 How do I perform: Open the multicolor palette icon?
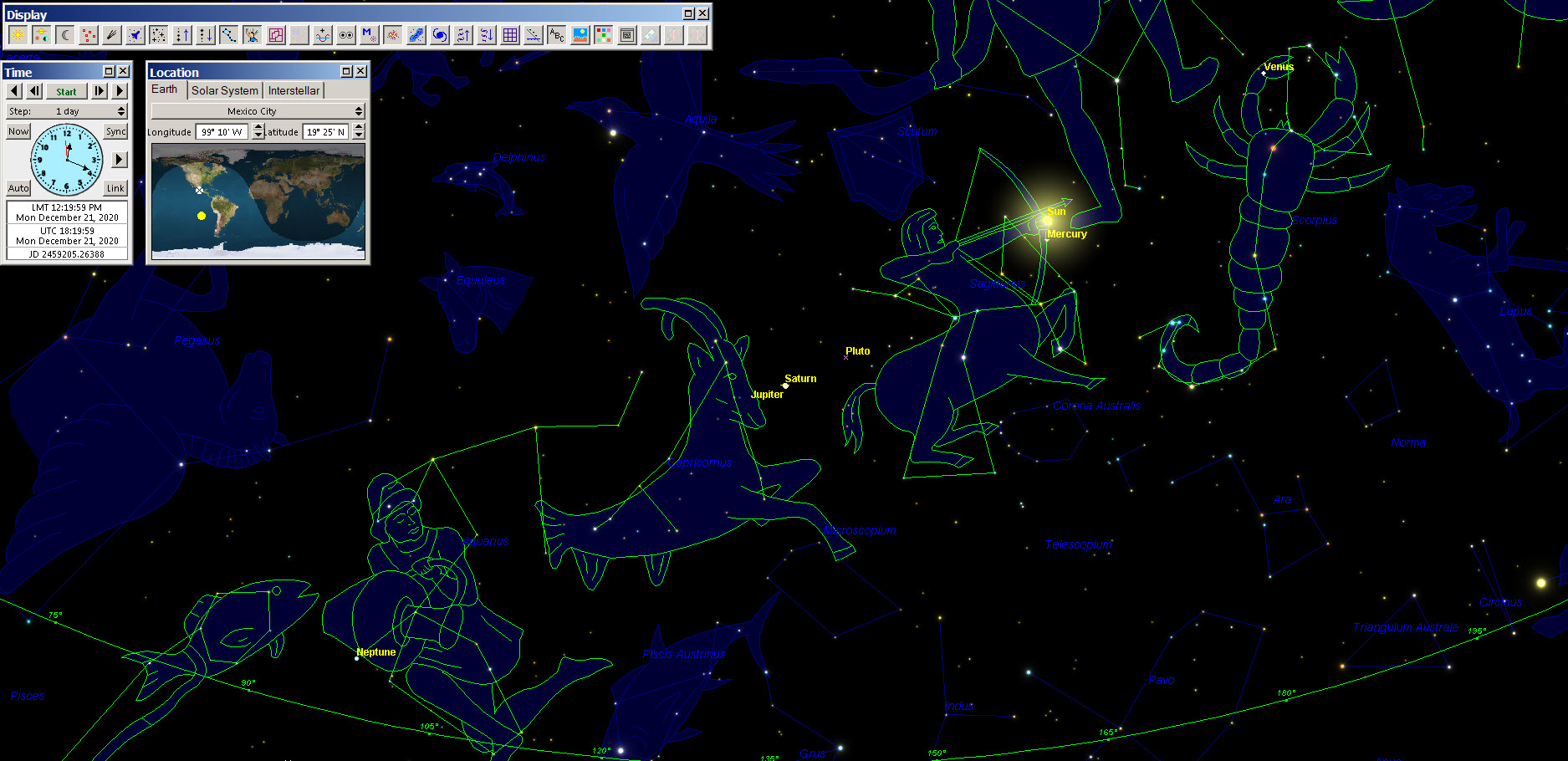point(603,35)
